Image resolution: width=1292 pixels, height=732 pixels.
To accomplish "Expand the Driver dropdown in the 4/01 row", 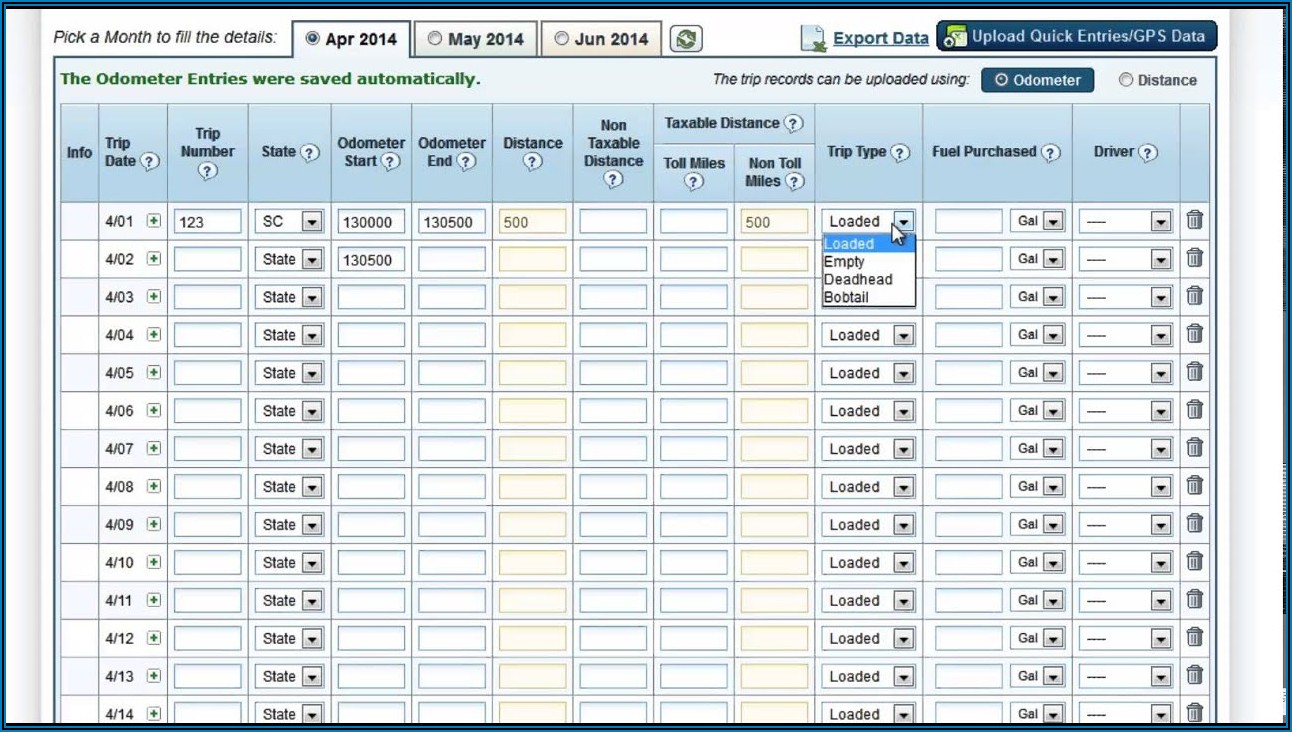I will 1160,222.
